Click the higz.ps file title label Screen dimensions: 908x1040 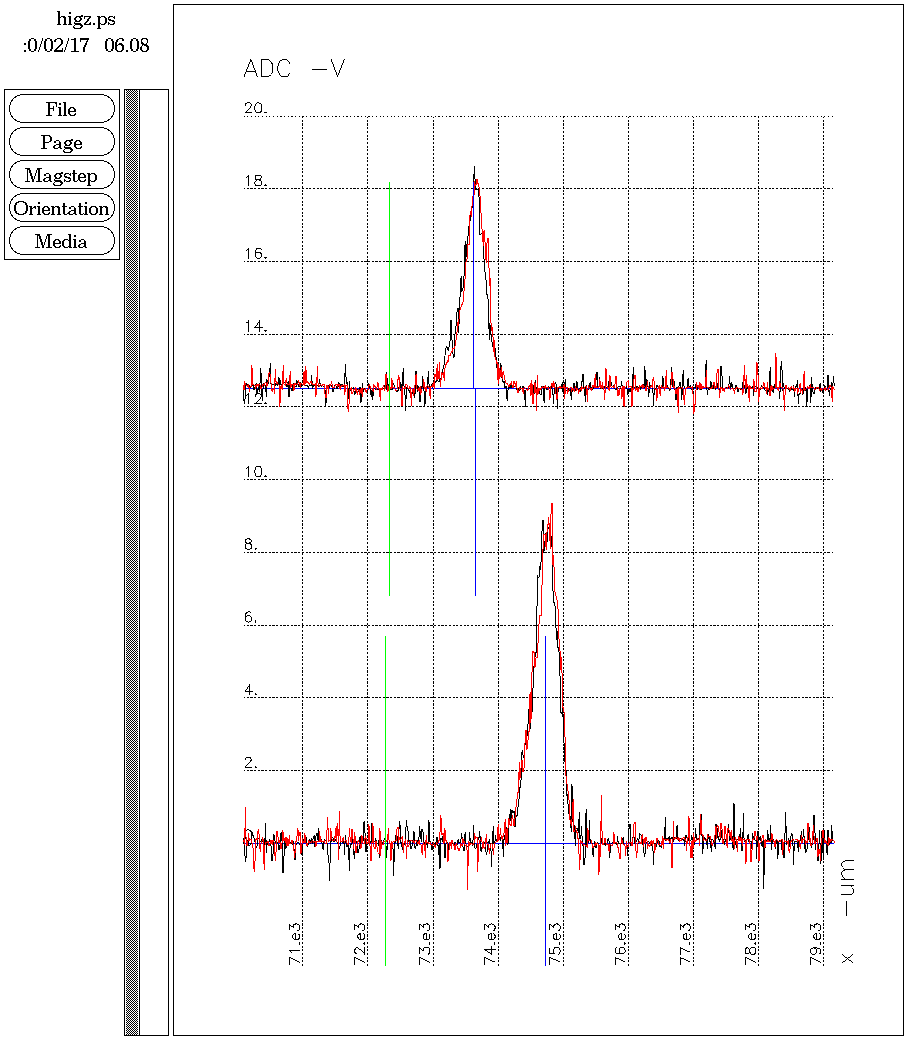(85, 20)
